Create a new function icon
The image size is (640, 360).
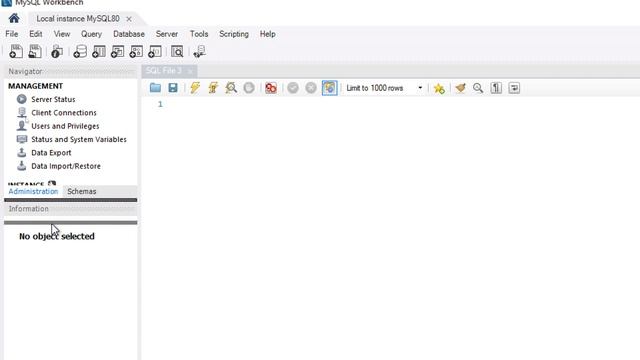tap(155, 51)
